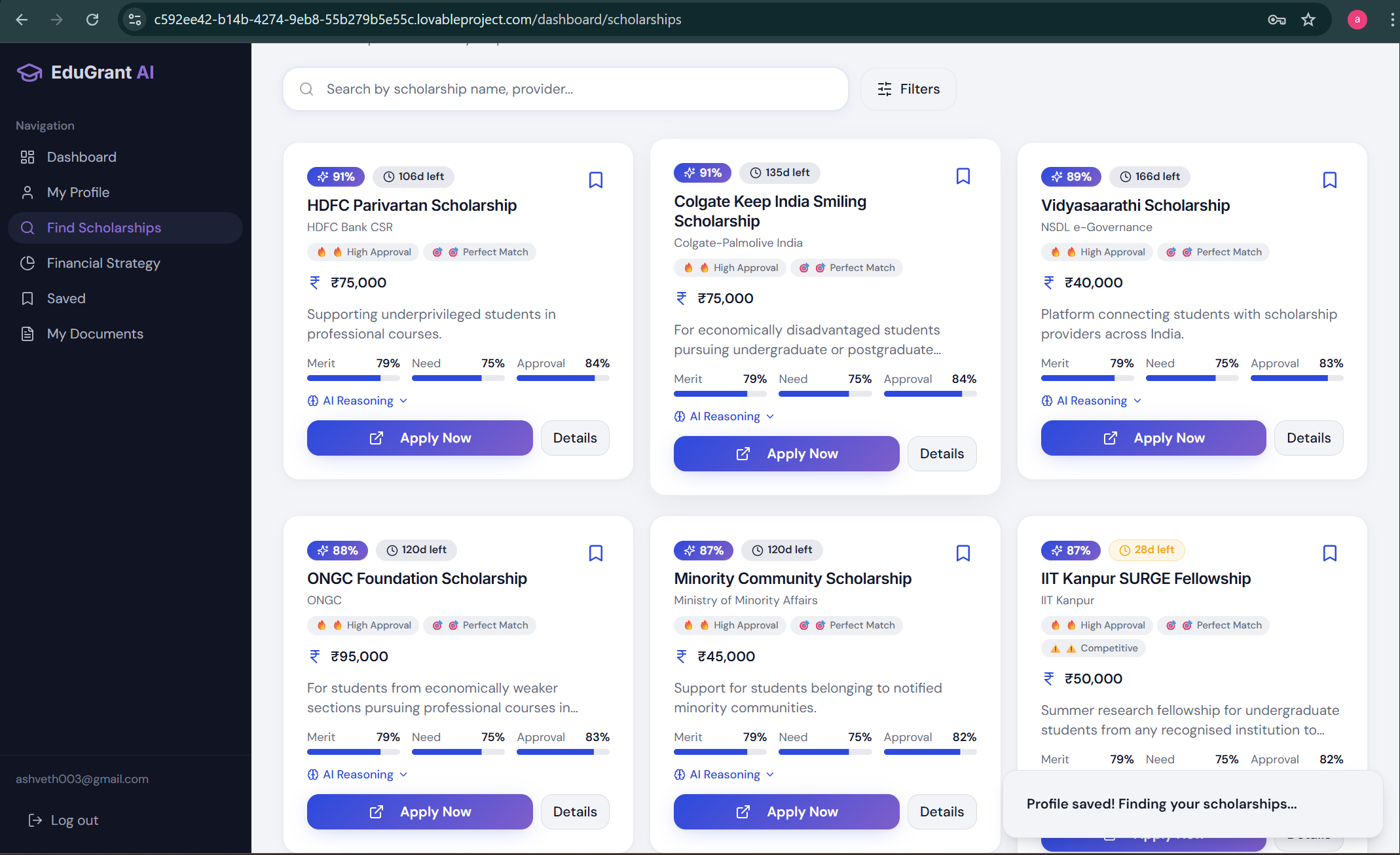The image size is (1400, 855).
Task: Click the EduGrant AI graduation cap logo
Action: (29, 73)
